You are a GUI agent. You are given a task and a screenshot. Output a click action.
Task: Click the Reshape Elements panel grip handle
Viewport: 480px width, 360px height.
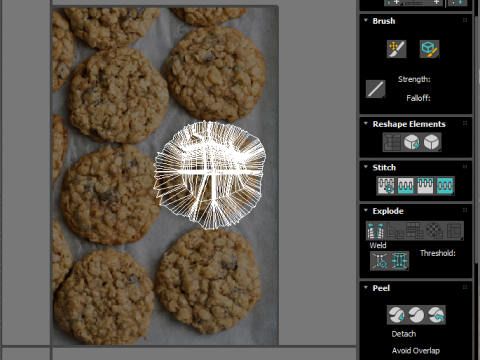click(465, 123)
